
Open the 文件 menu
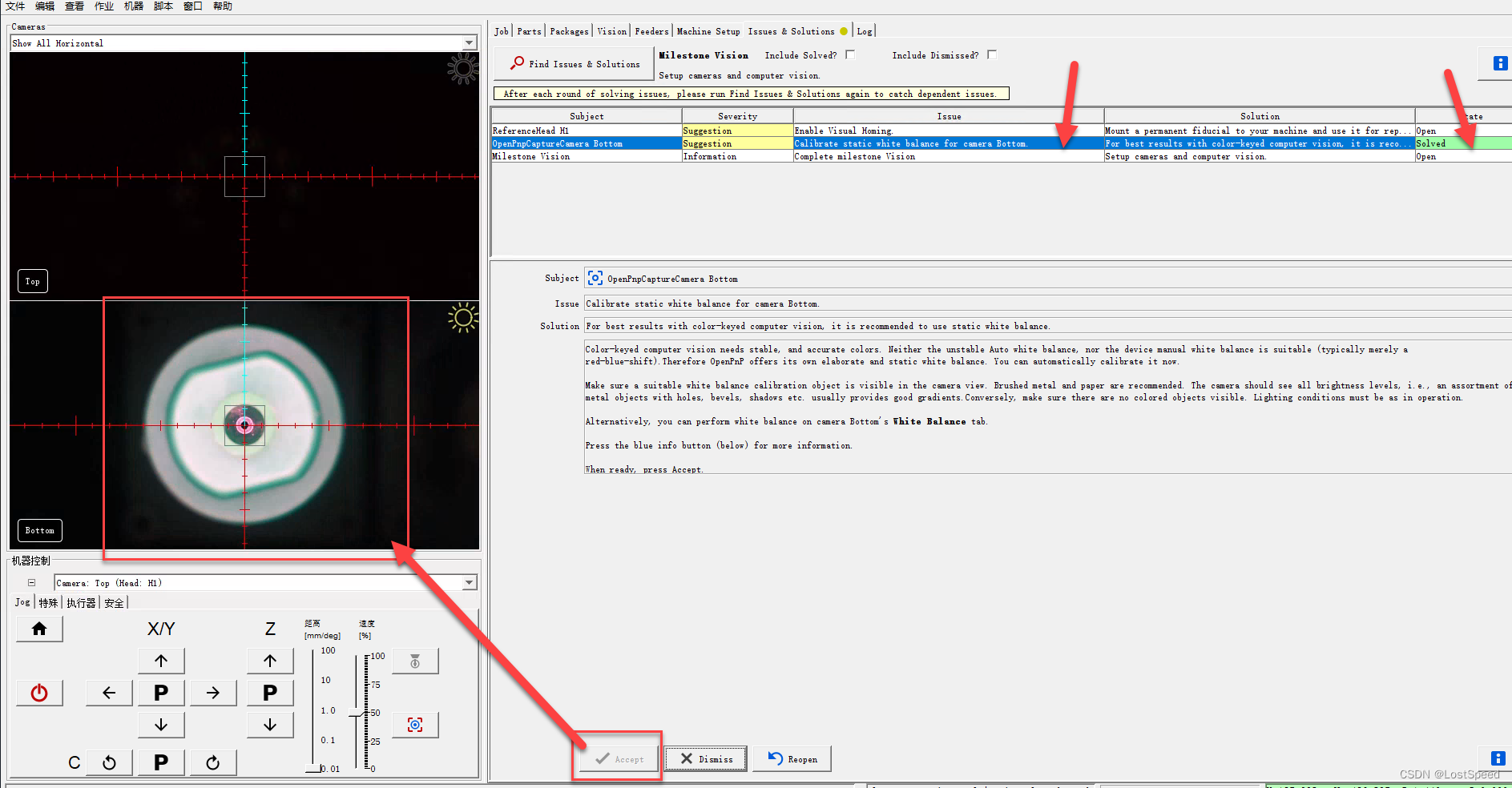tap(15, 6)
